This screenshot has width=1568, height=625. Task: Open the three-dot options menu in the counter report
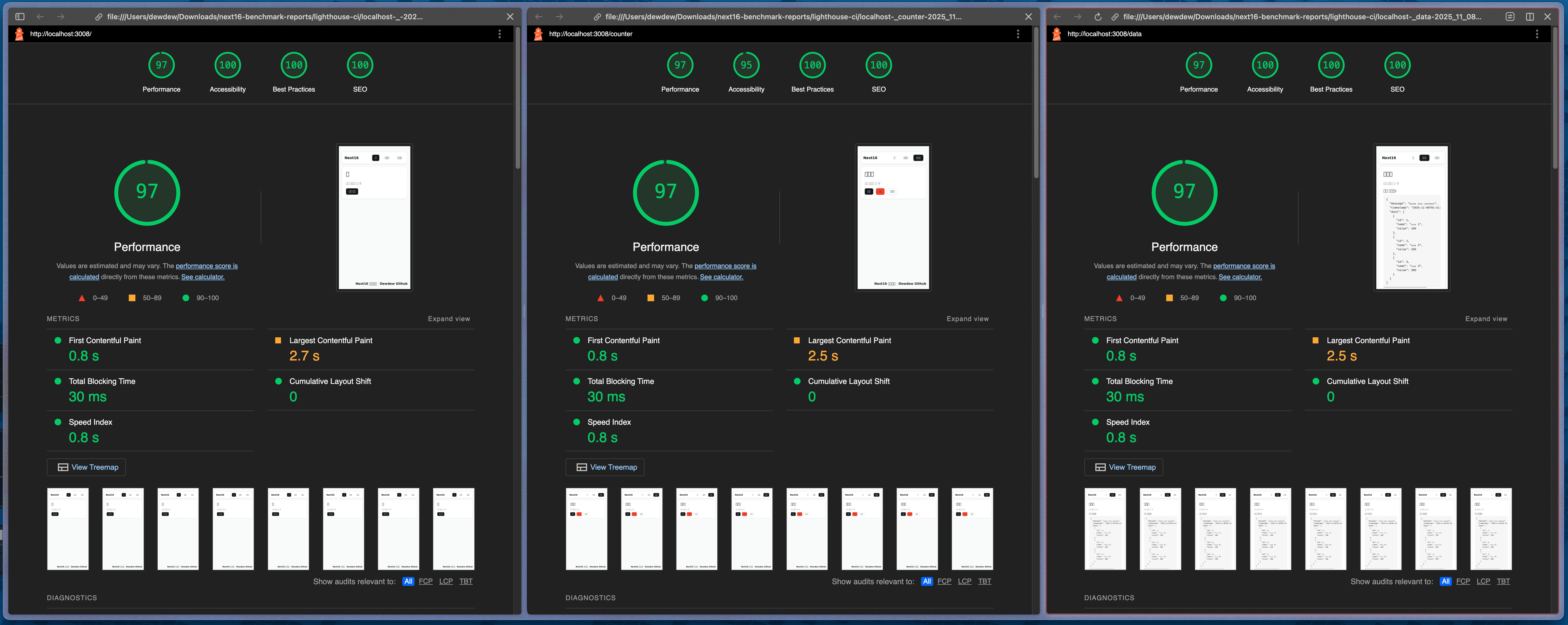(1018, 34)
